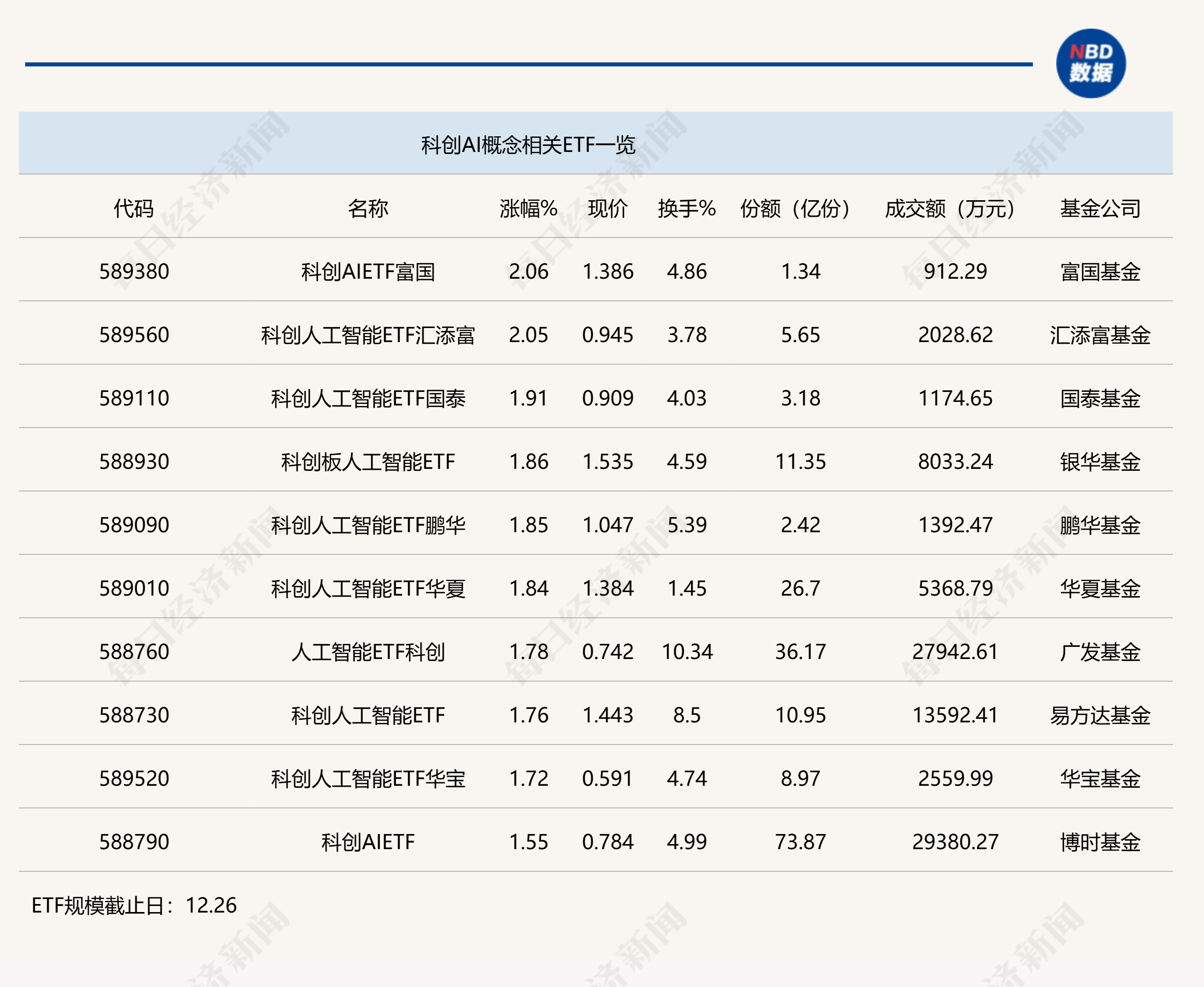Click 人工智能ETF科创 name cell

pyautogui.click(x=368, y=651)
